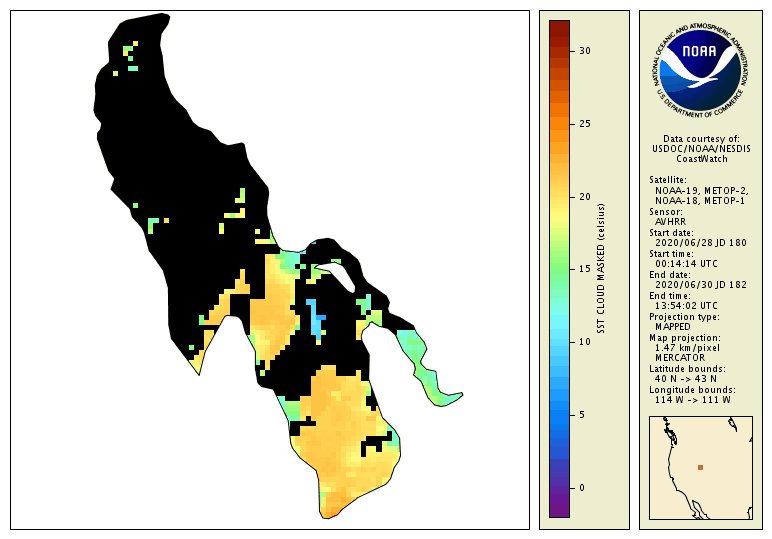This screenshot has width=772, height=539.
Task: Click the 'Longitude bounds:' label
Action: tap(692, 390)
